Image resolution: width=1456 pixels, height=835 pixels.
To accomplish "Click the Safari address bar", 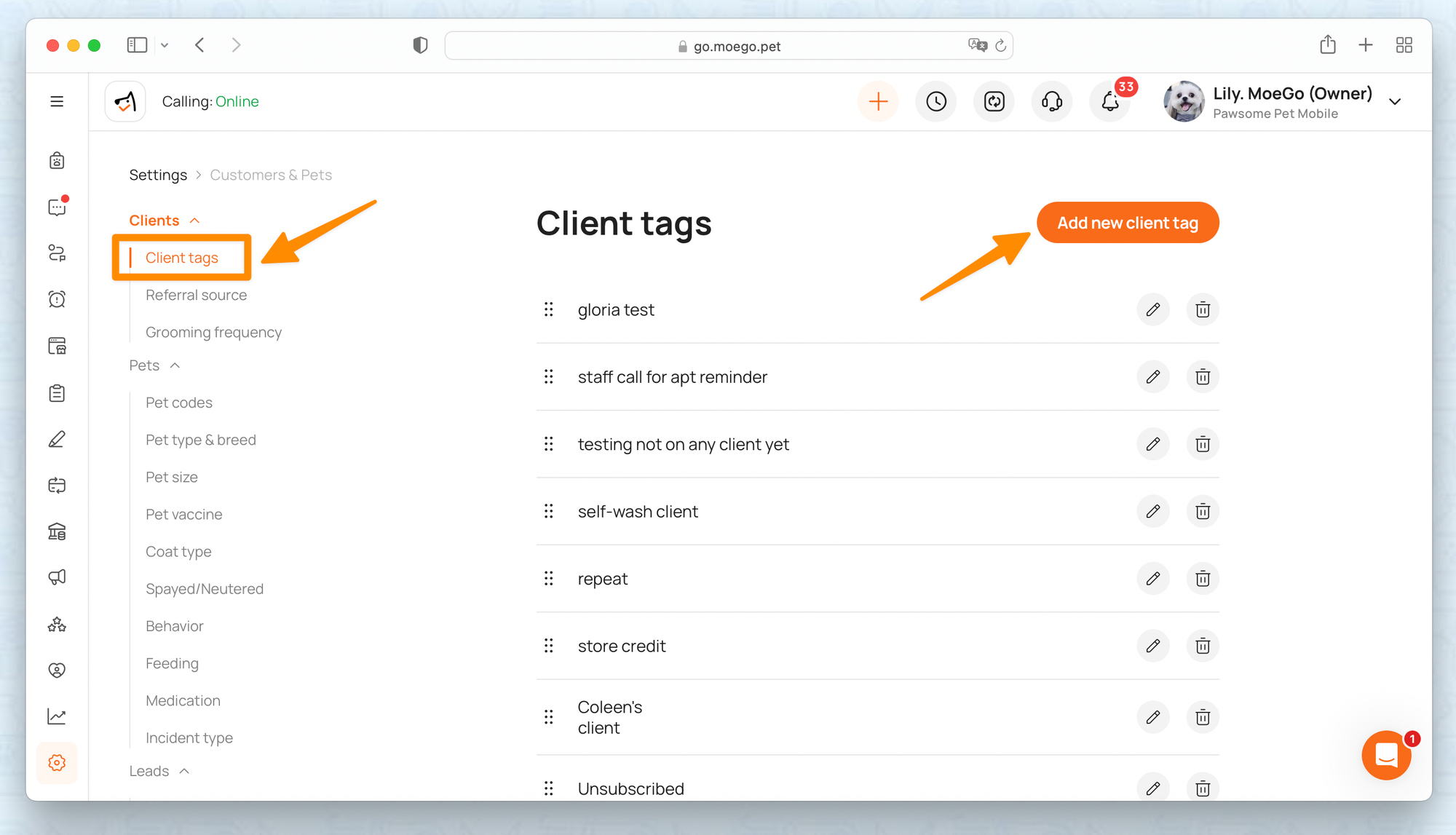I will point(728,46).
